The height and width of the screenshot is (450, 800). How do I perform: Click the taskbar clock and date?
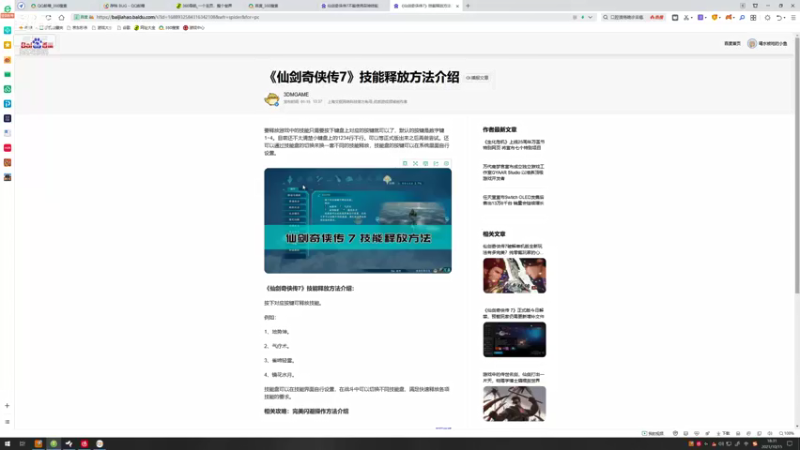(772, 444)
